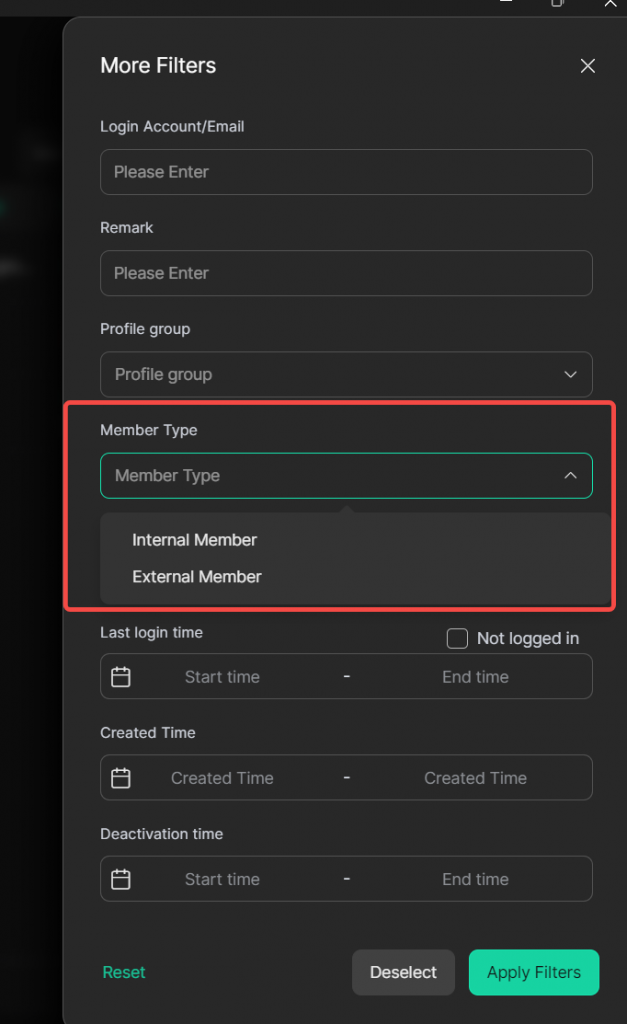The height and width of the screenshot is (1024, 627).
Task: Set Deactivation Start time
Action: tap(222, 879)
